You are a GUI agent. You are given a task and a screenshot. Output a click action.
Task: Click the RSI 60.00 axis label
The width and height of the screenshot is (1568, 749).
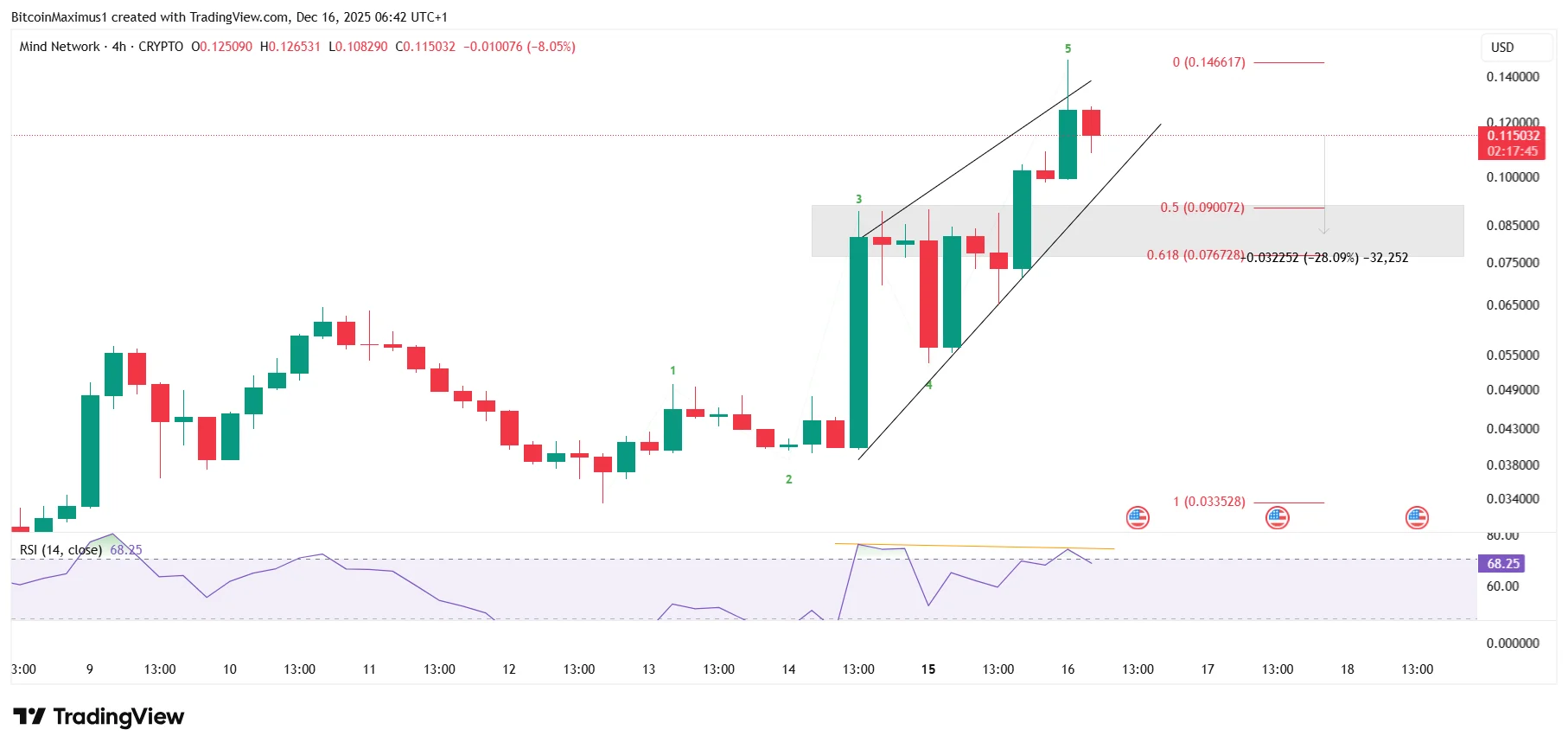click(1502, 586)
